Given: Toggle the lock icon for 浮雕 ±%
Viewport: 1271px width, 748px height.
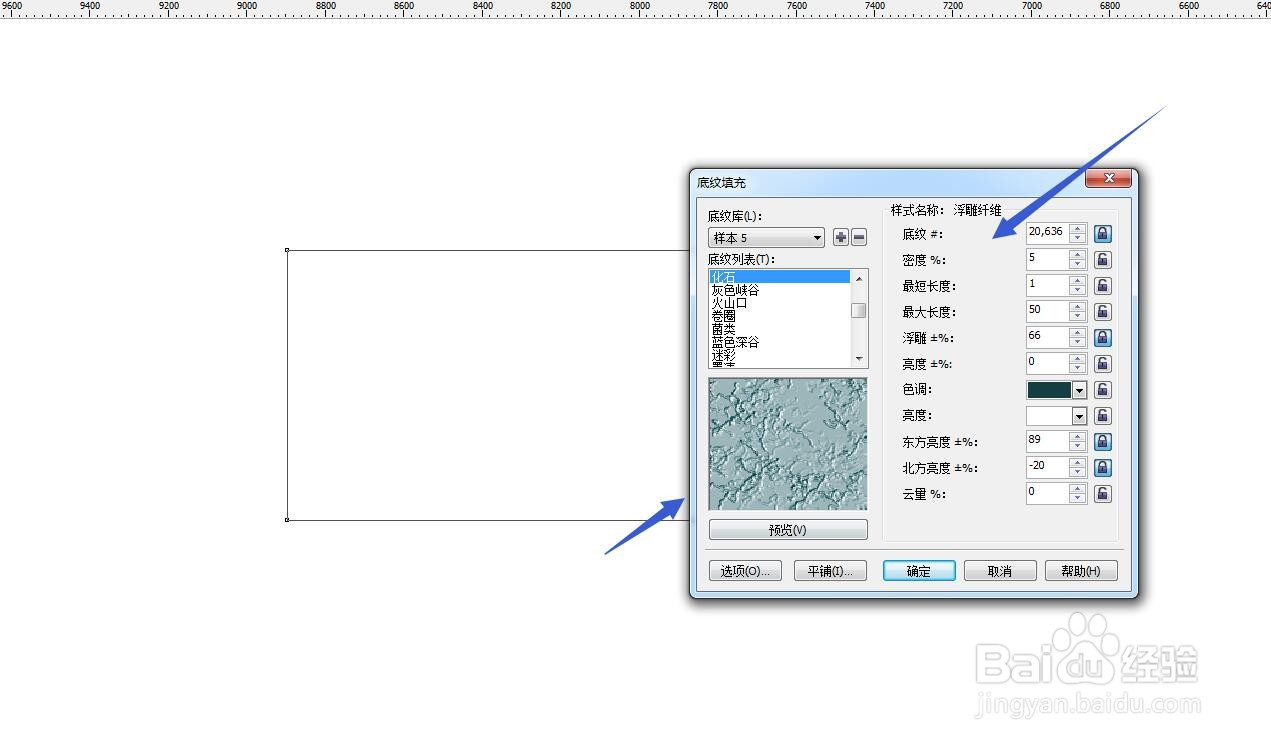Looking at the screenshot, I should click(x=1102, y=338).
